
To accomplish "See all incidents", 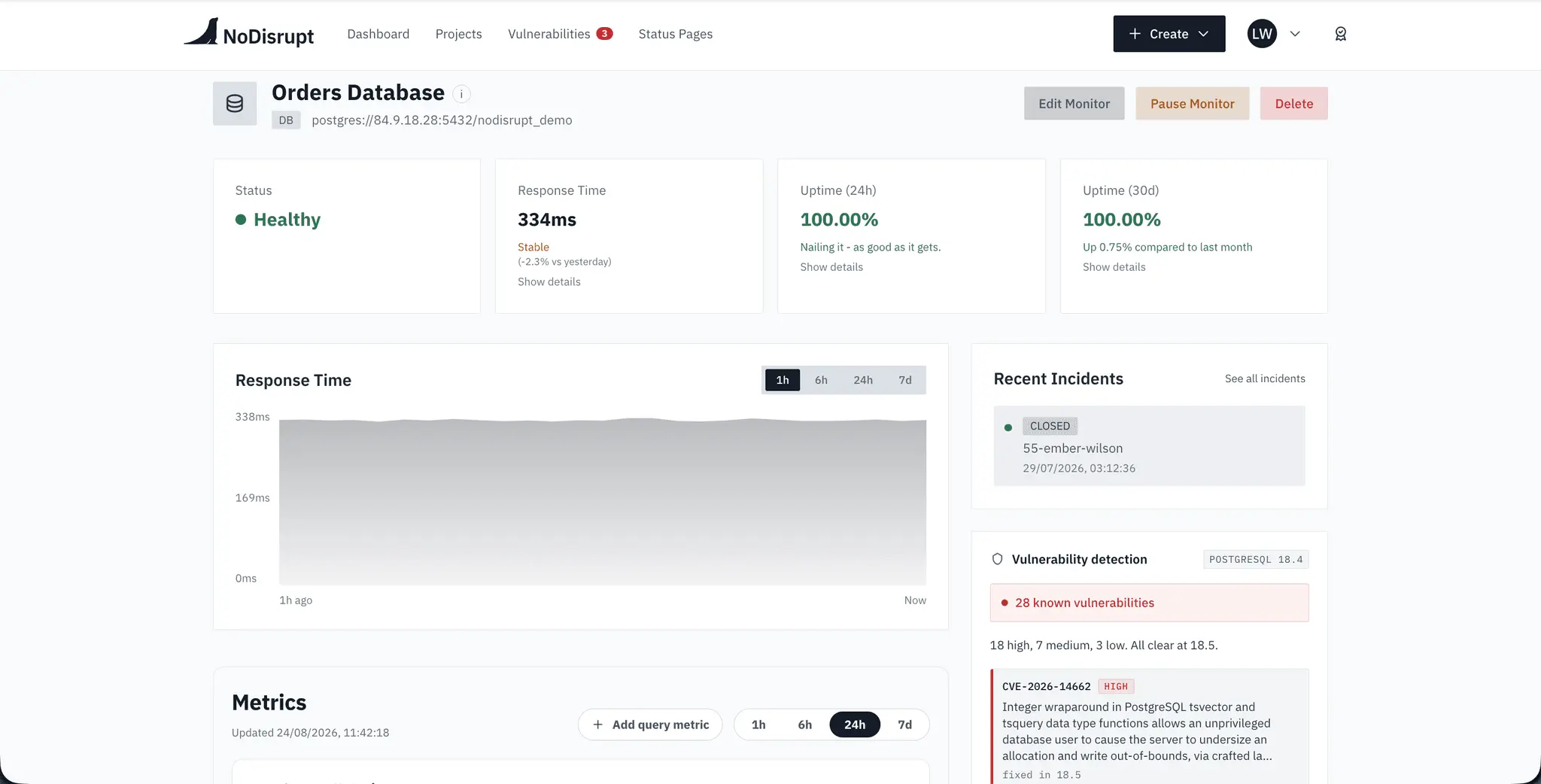I will coord(1265,378).
